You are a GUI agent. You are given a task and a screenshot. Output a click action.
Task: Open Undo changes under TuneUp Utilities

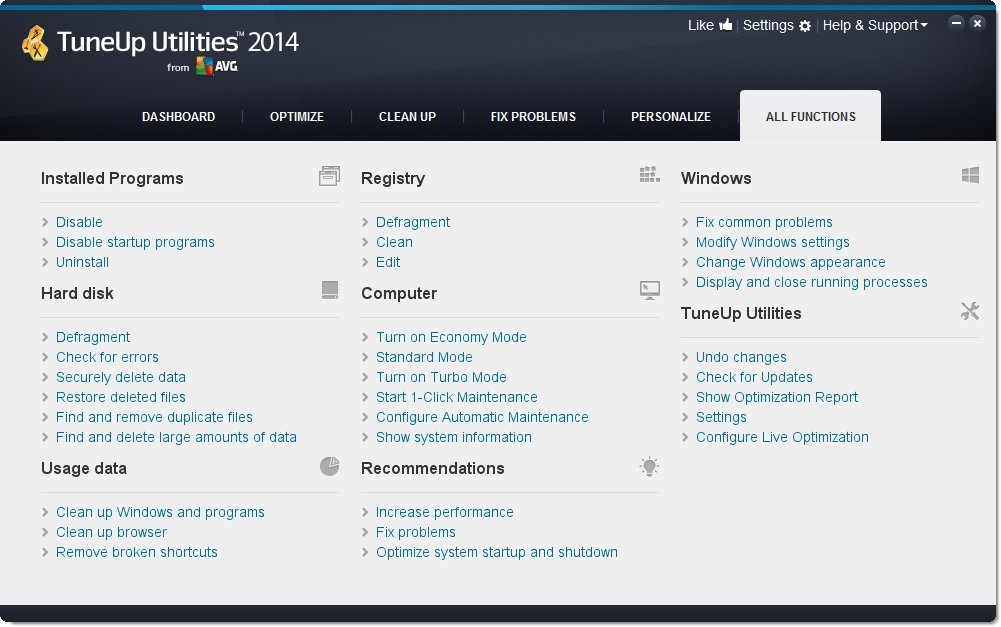click(x=740, y=357)
